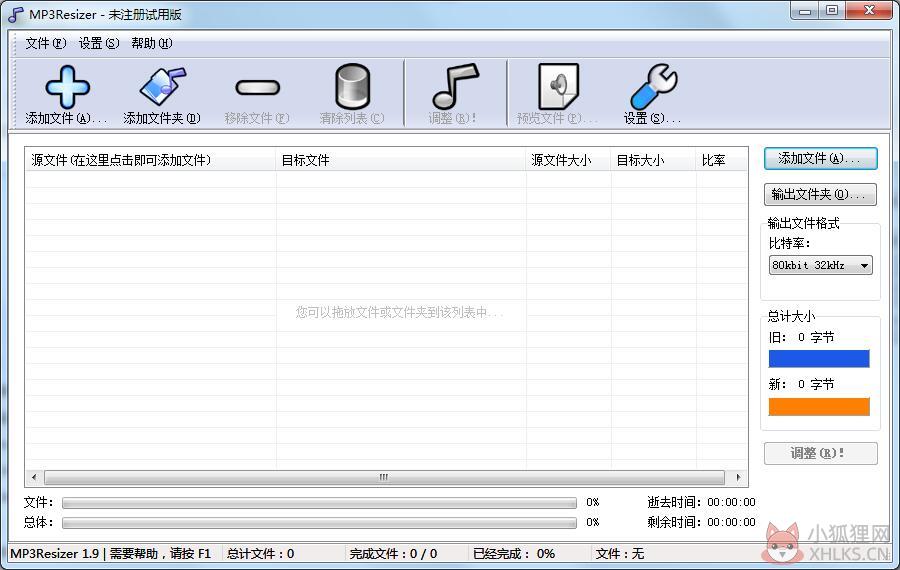Click the Add File plus toolbar icon
900x570 pixels.
[67, 87]
